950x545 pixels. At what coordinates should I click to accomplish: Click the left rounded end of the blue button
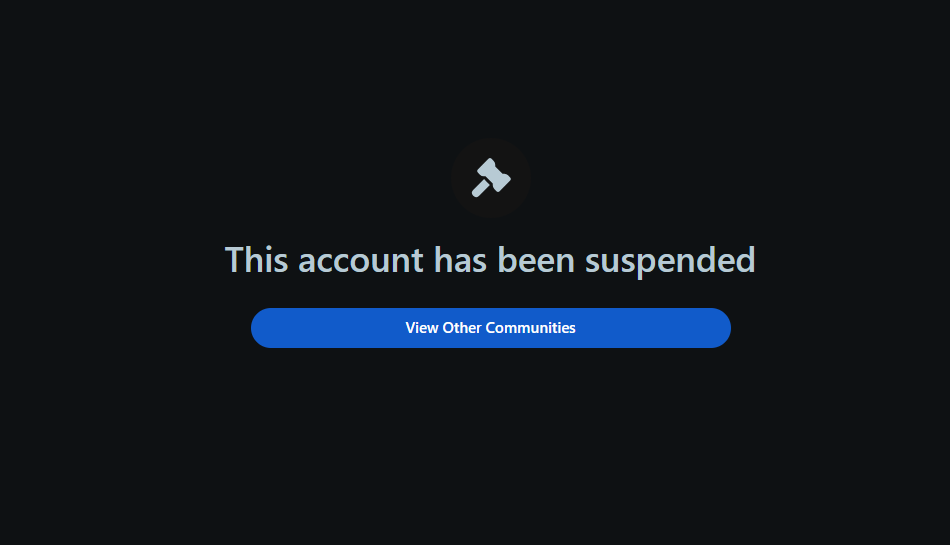[267, 328]
